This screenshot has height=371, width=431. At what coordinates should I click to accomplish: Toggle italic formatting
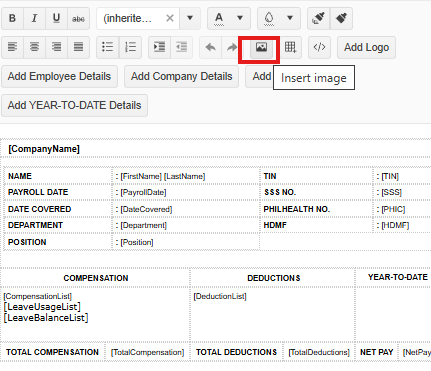[x=34, y=18]
